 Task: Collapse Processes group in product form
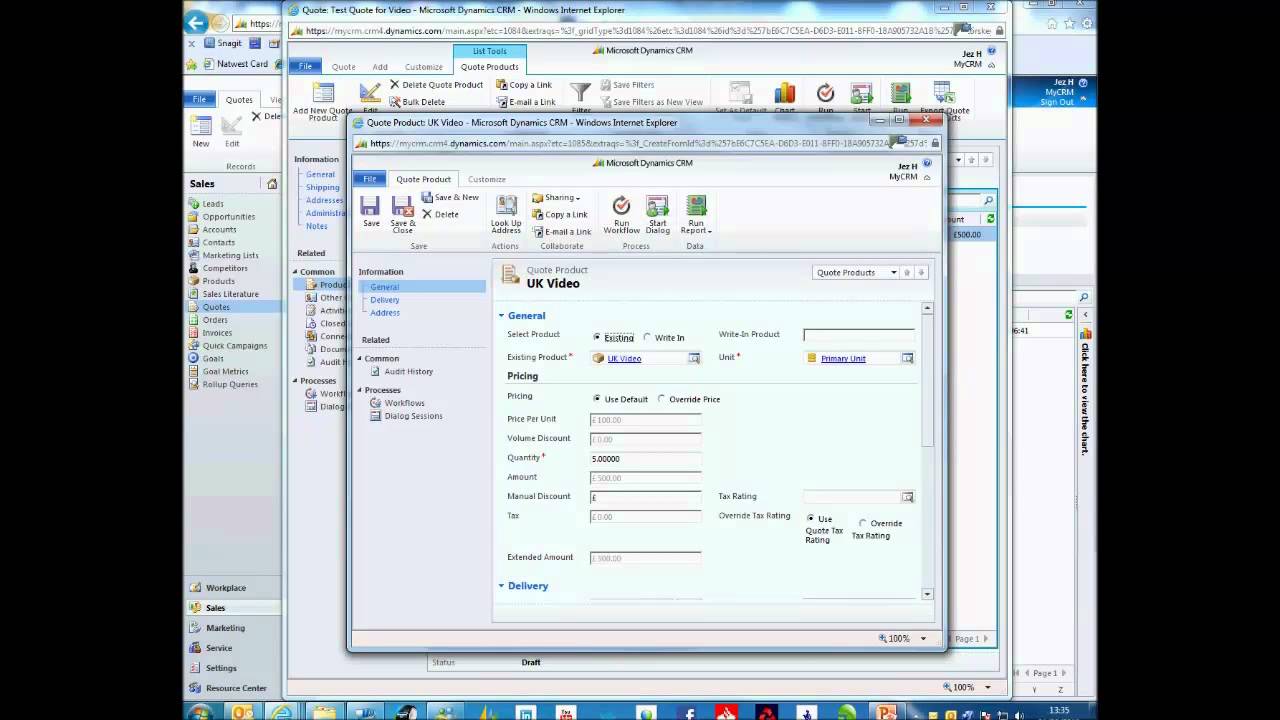point(361,390)
